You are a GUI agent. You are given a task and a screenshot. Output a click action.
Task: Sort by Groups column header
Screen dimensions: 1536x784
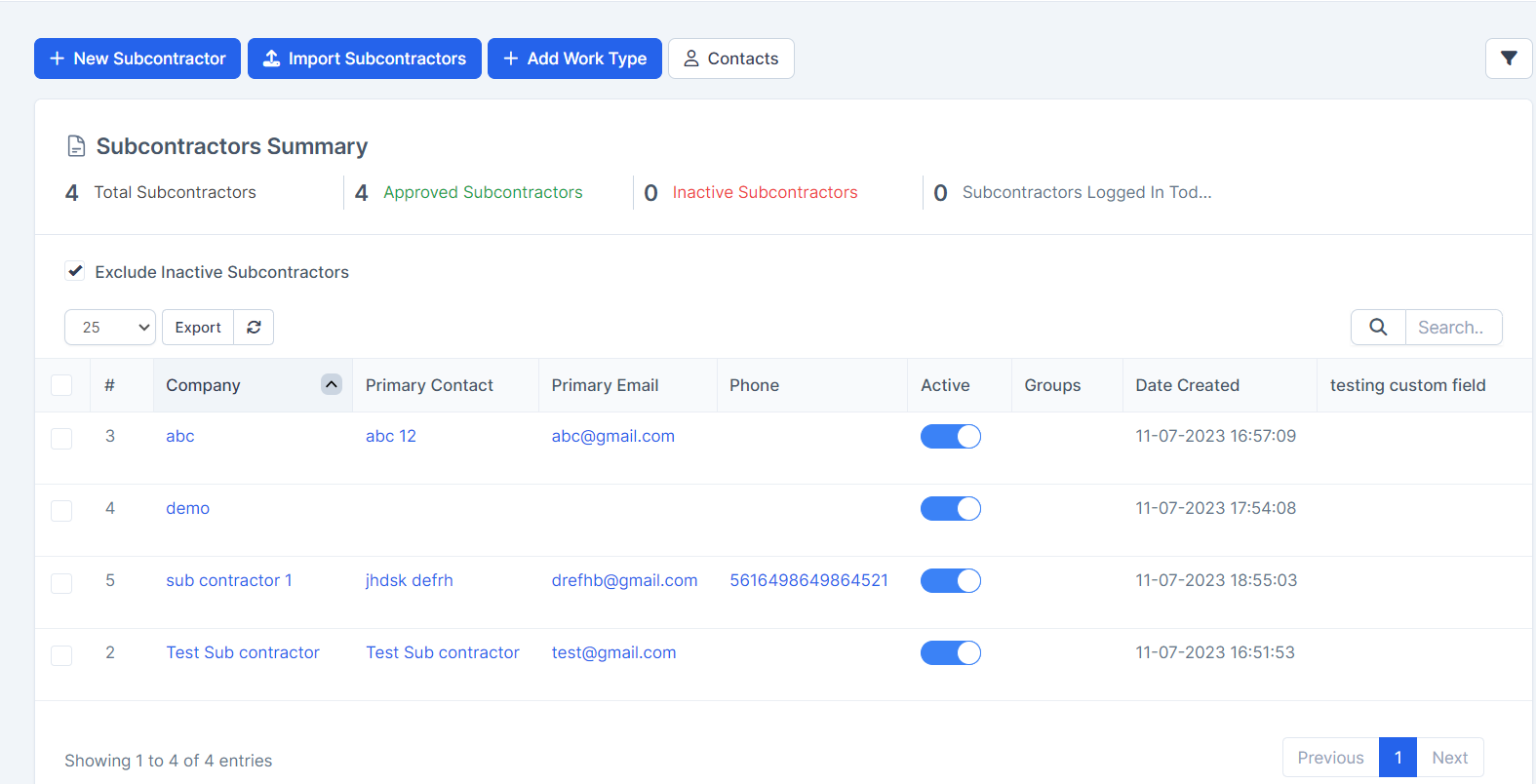coord(1067,385)
